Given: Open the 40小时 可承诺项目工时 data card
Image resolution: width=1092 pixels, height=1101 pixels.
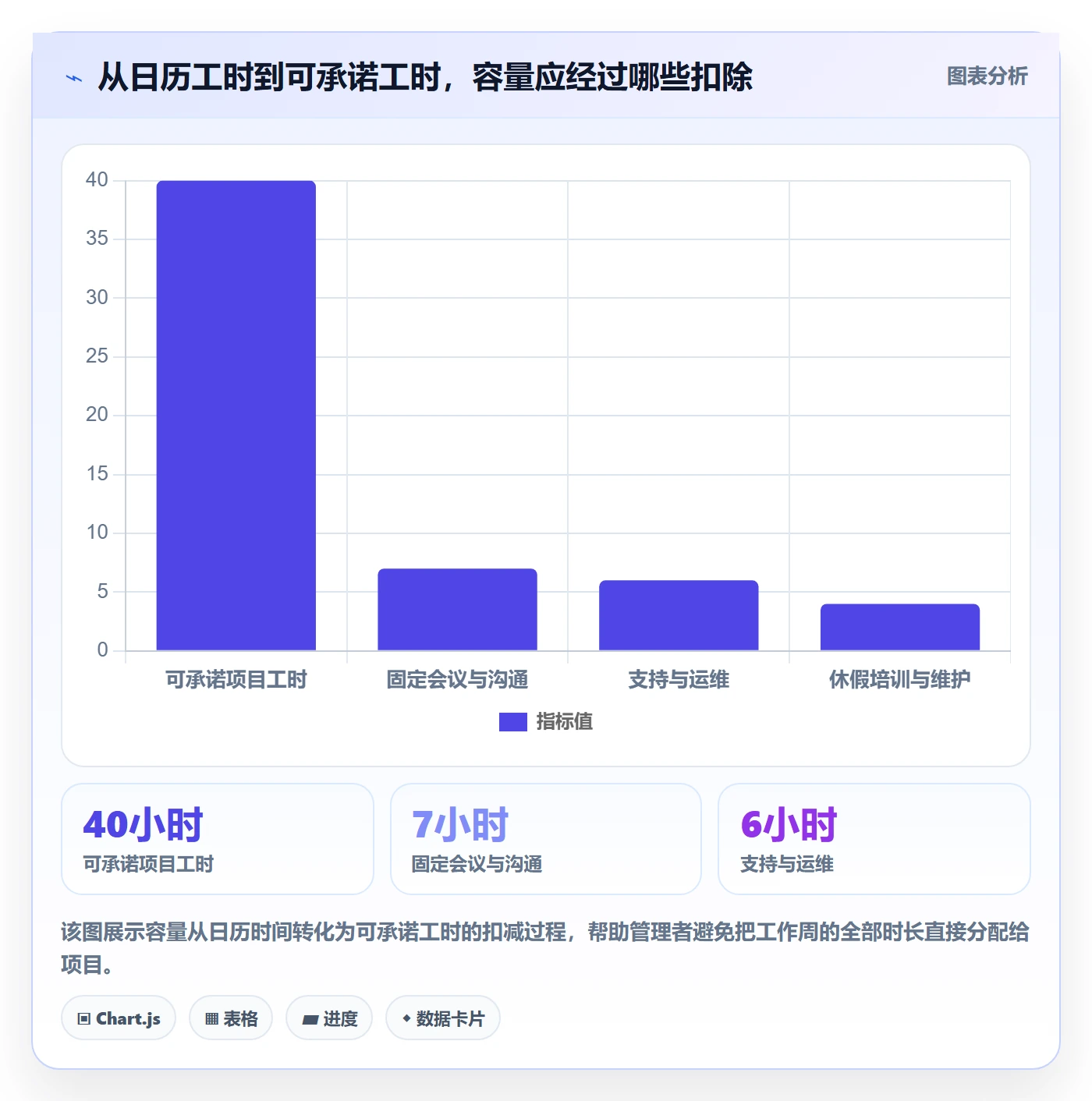Looking at the screenshot, I should (x=218, y=839).
